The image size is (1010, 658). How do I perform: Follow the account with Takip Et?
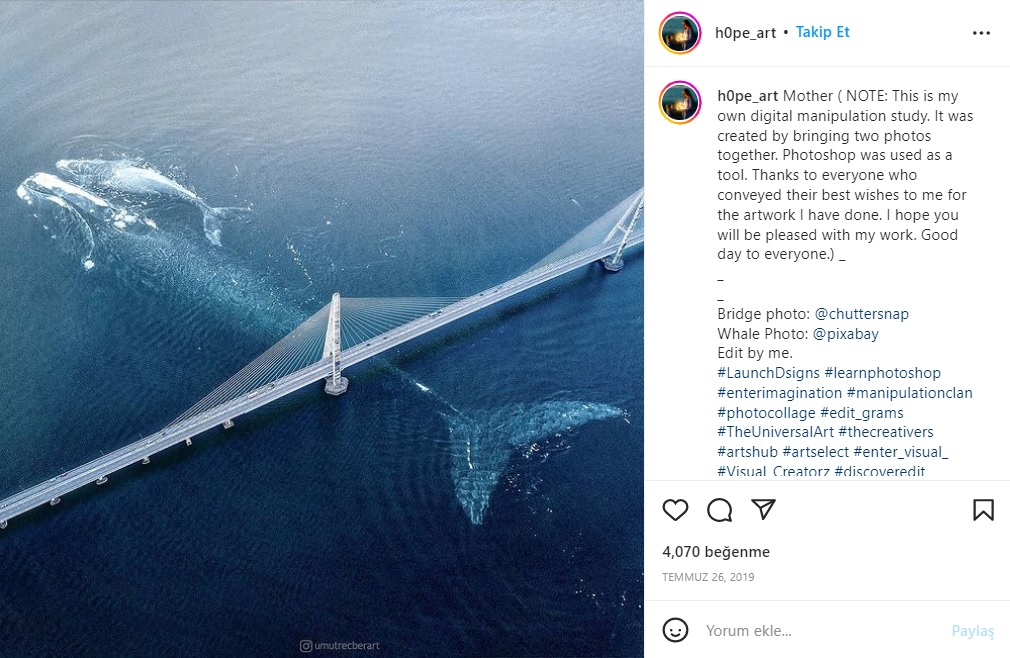coord(822,32)
